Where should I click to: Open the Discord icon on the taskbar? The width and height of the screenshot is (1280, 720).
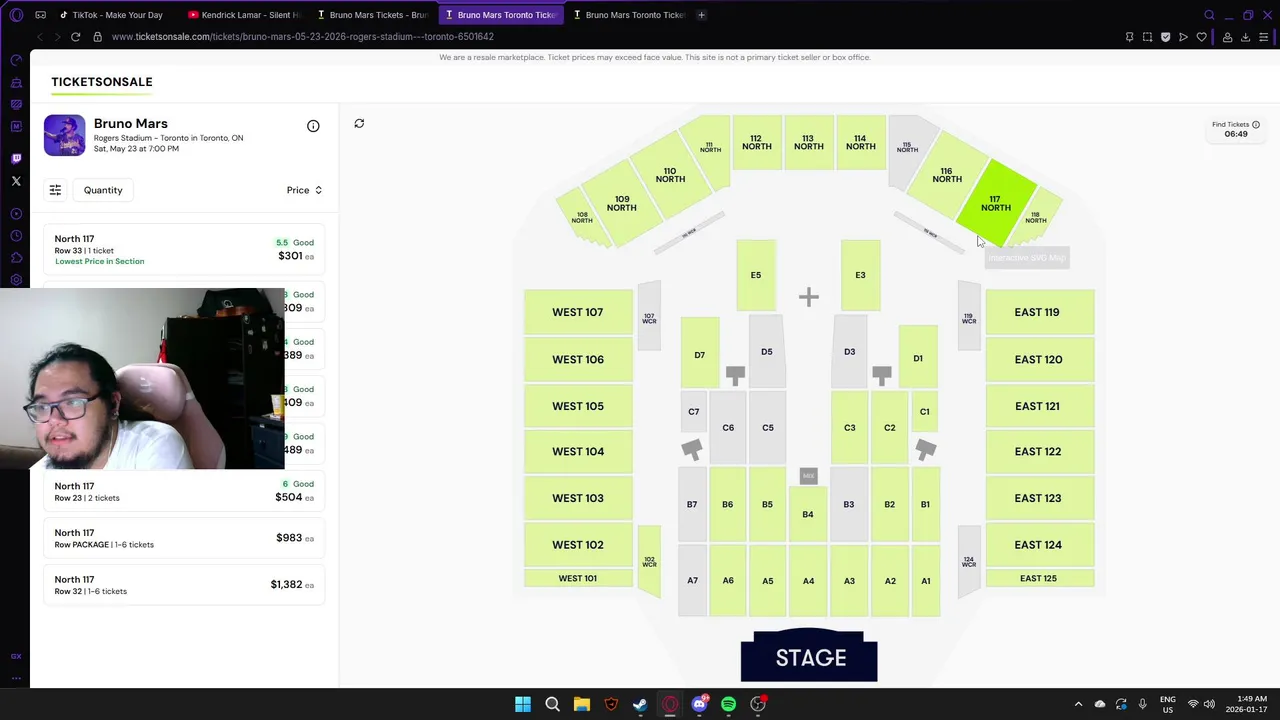[x=699, y=704]
